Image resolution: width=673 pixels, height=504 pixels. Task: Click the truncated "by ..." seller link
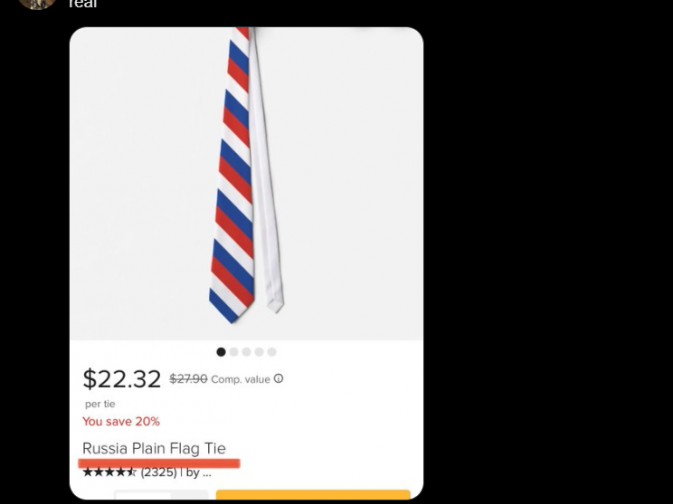[x=198, y=473]
